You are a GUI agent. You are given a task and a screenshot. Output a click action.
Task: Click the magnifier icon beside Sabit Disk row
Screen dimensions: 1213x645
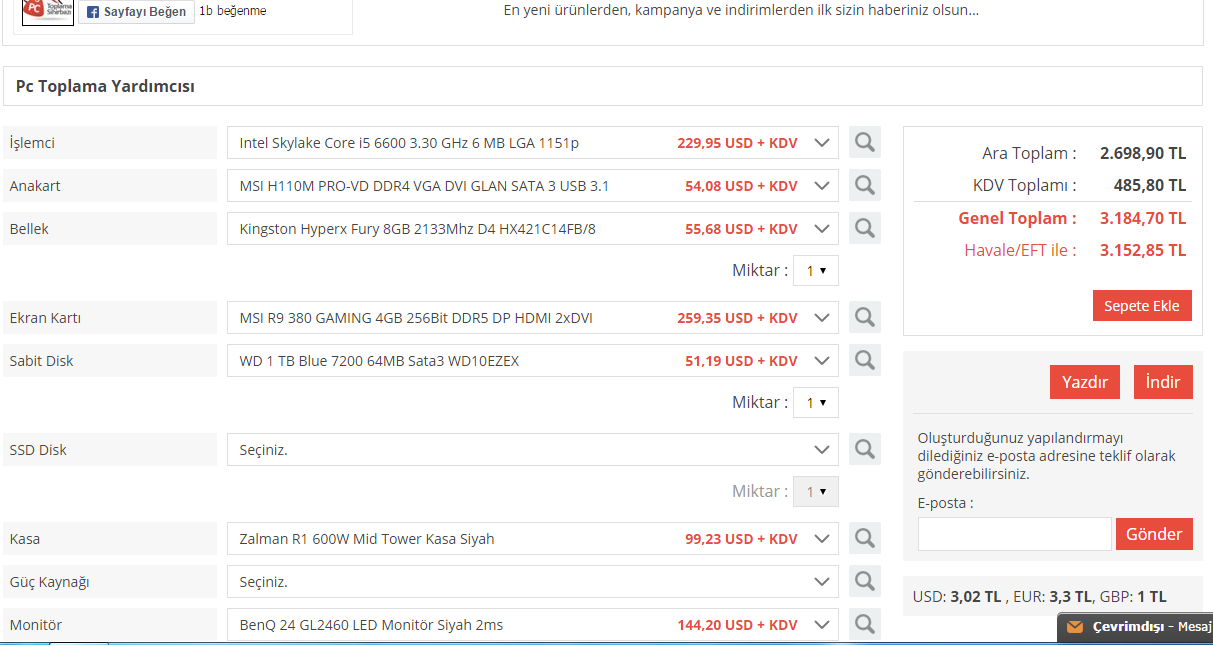(x=865, y=360)
